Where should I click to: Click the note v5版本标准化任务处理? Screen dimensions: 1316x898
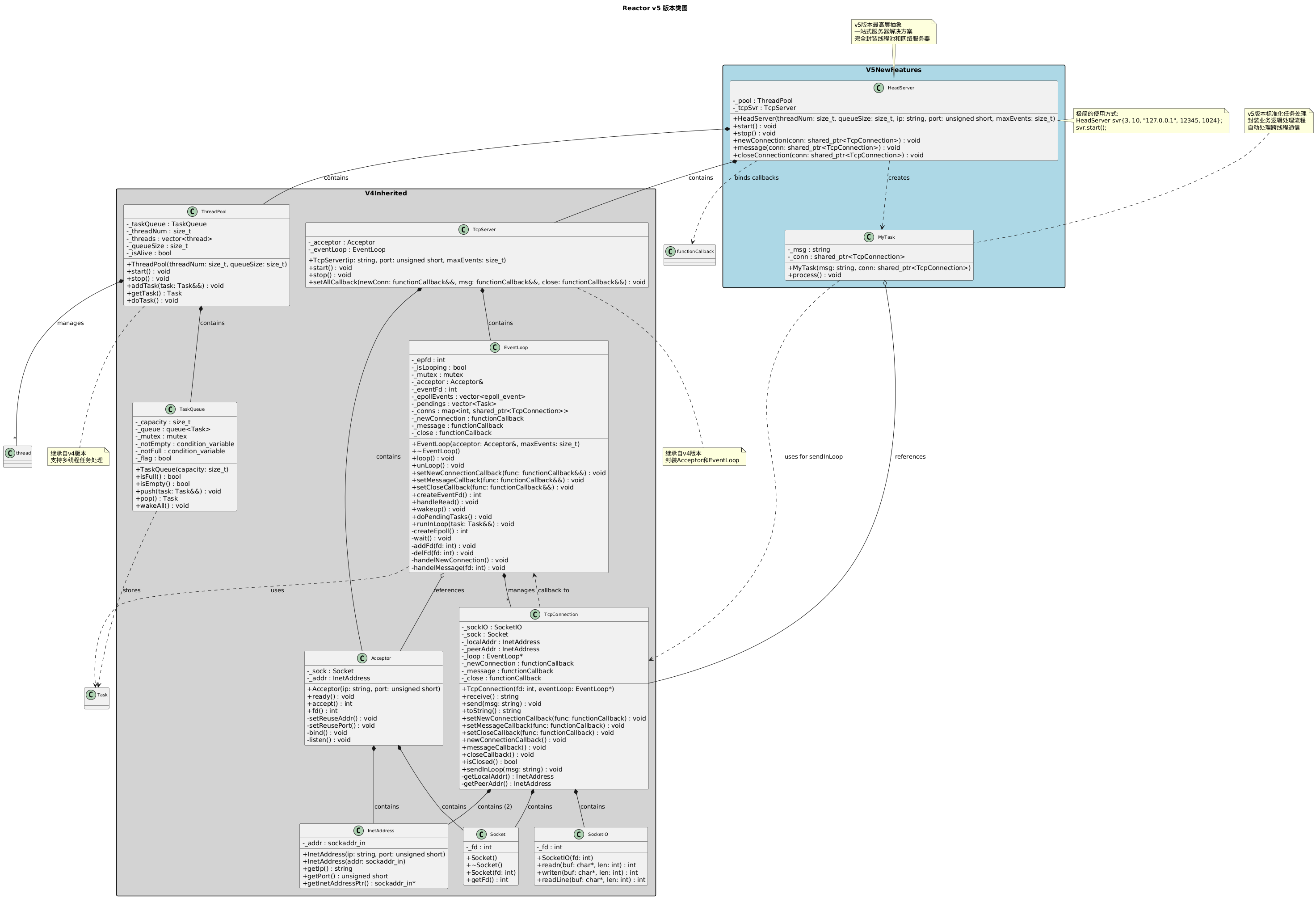pyautogui.click(x=1278, y=120)
